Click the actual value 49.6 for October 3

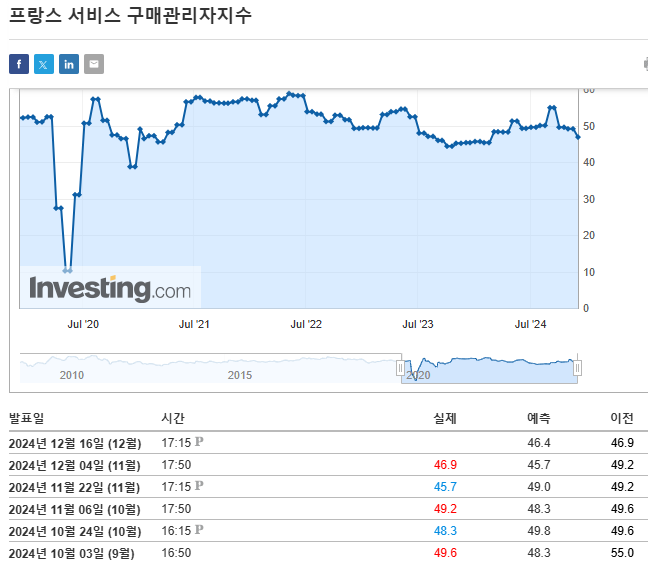tap(445, 553)
